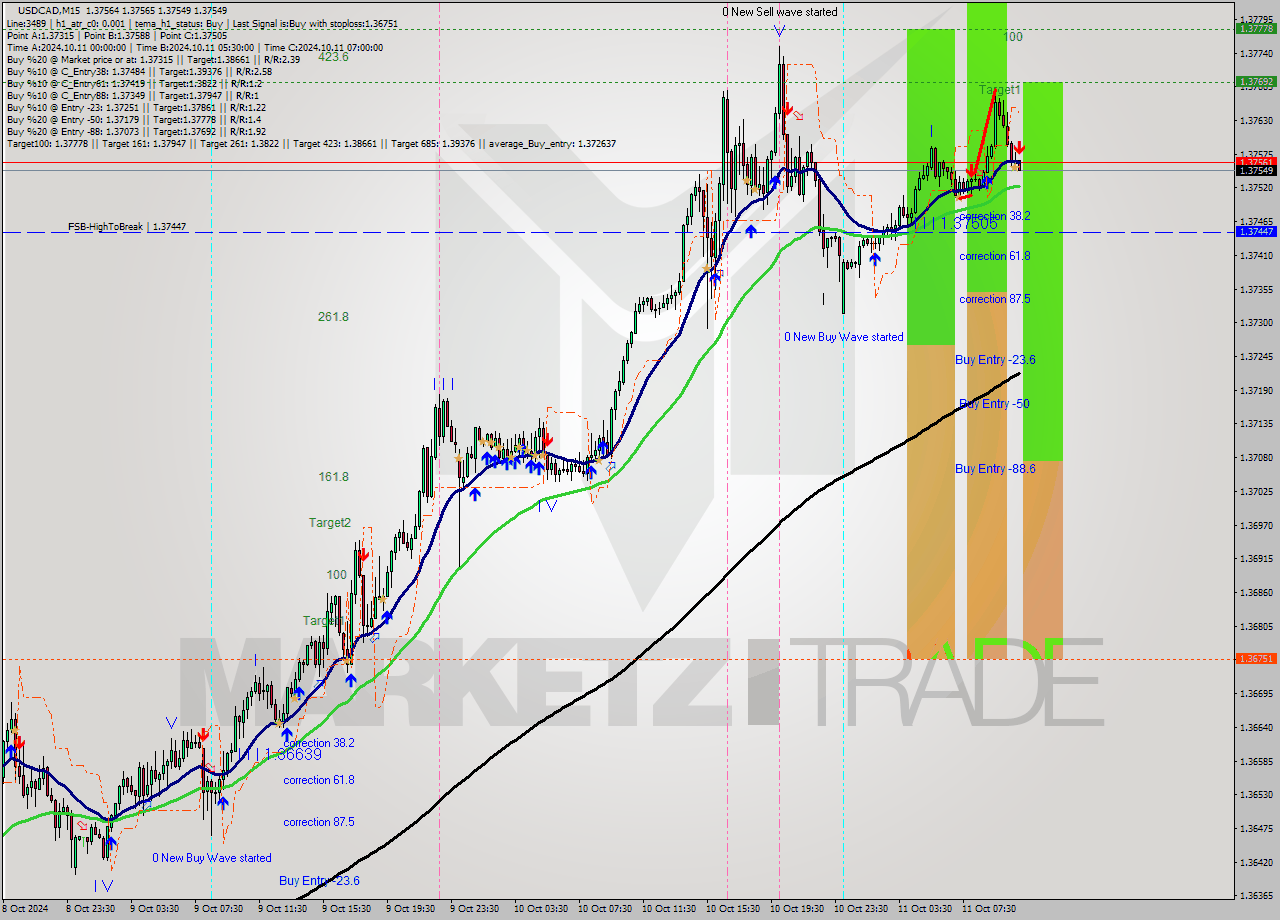
Task: Click the '10 Oct 15:30' time axis label
Action: [x=732, y=909]
